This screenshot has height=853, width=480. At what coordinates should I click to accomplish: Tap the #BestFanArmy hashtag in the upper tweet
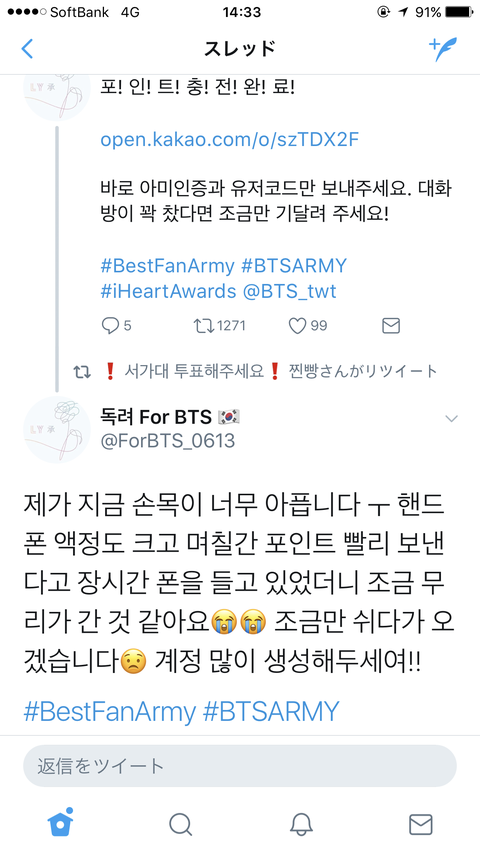click(168, 266)
